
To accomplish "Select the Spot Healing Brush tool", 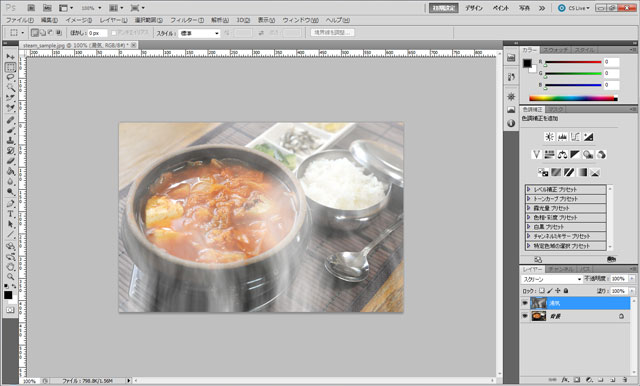I will (10, 120).
